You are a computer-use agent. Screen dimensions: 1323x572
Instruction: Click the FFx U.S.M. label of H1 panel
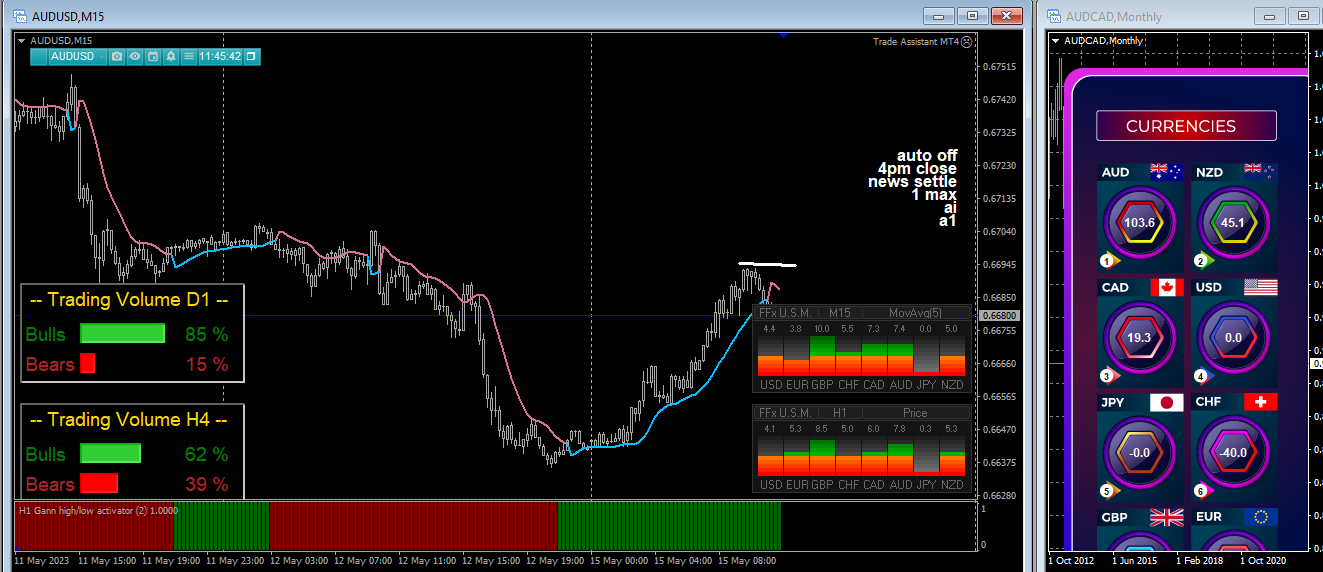point(784,412)
